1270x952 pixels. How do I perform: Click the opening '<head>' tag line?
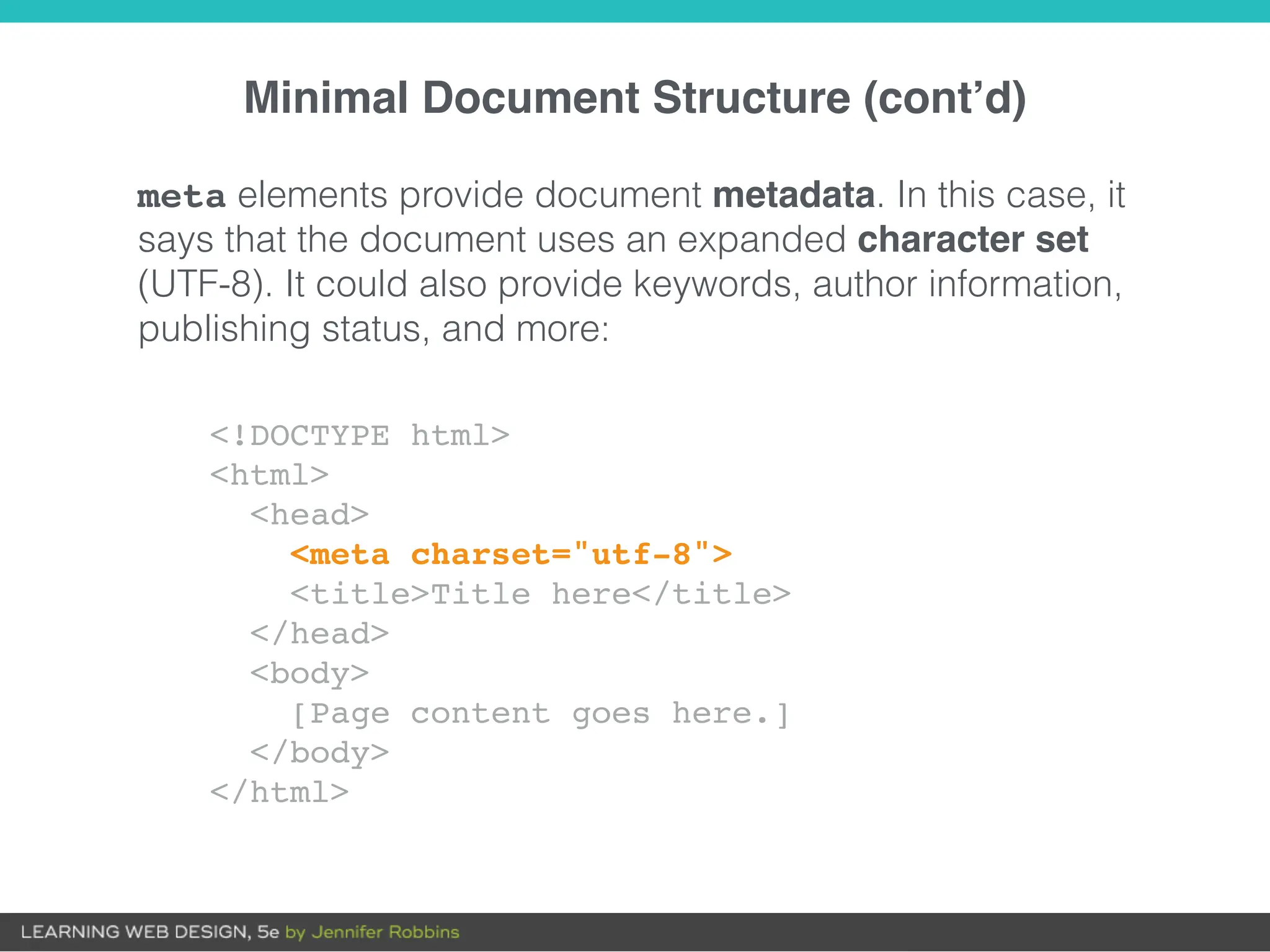tap(309, 514)
